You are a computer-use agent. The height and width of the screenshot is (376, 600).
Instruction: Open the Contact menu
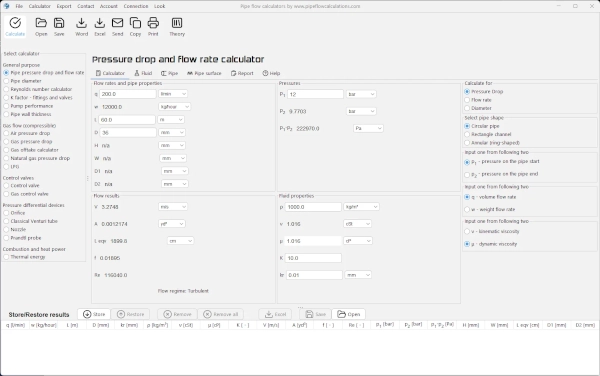85,6
